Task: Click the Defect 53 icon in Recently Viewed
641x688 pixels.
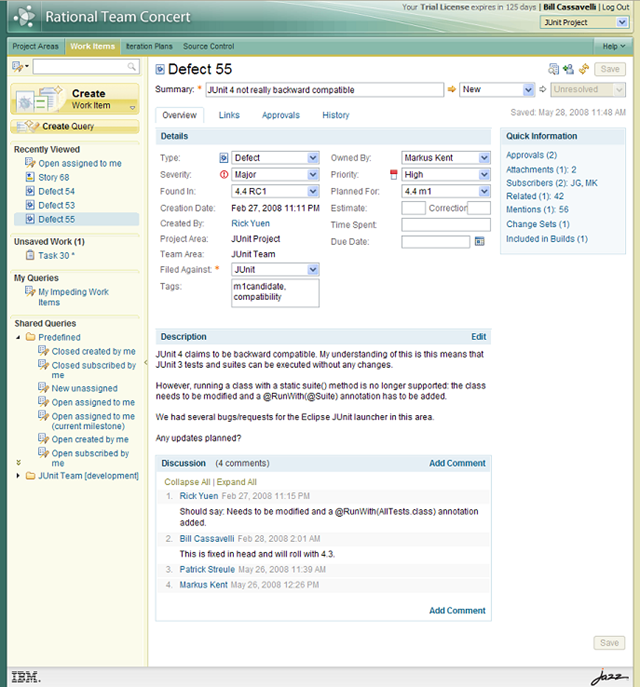Action: [x=30, y=205]
